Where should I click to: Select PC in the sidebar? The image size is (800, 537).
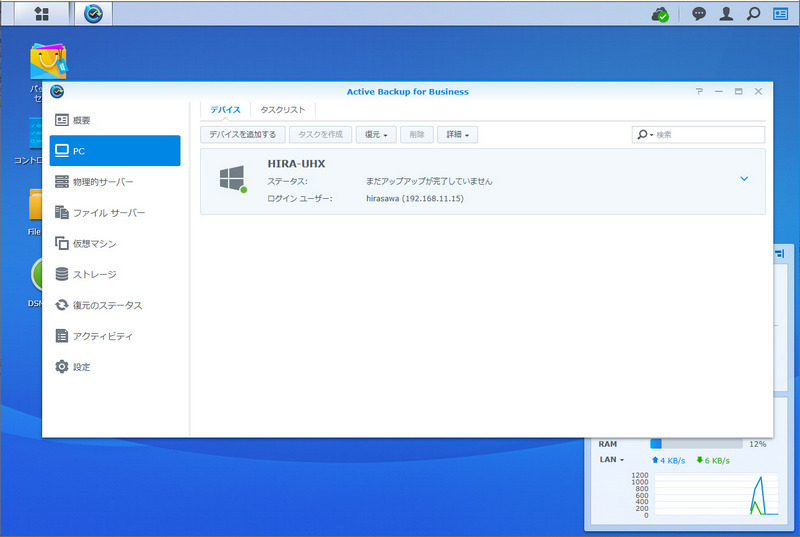(115, 151)
